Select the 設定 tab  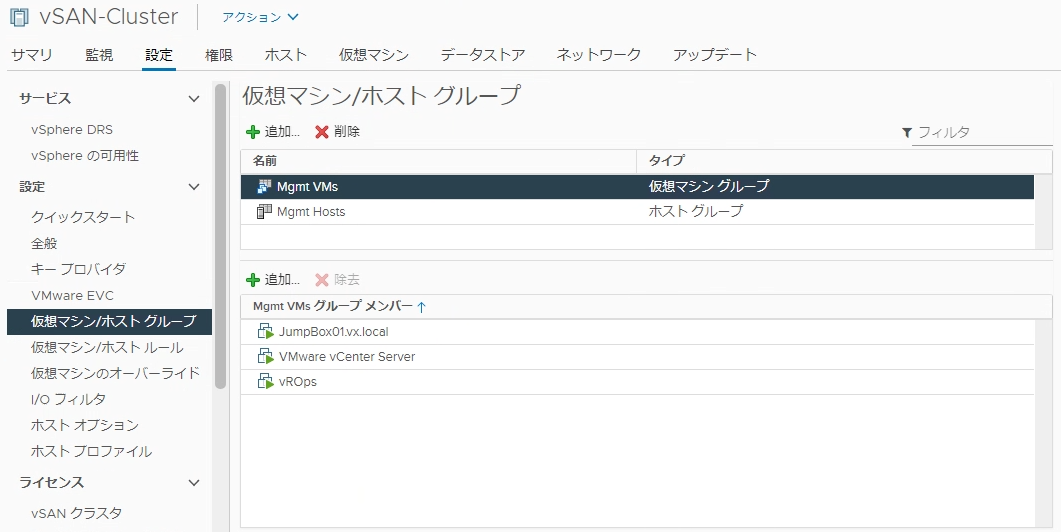(x=159, y=55)
